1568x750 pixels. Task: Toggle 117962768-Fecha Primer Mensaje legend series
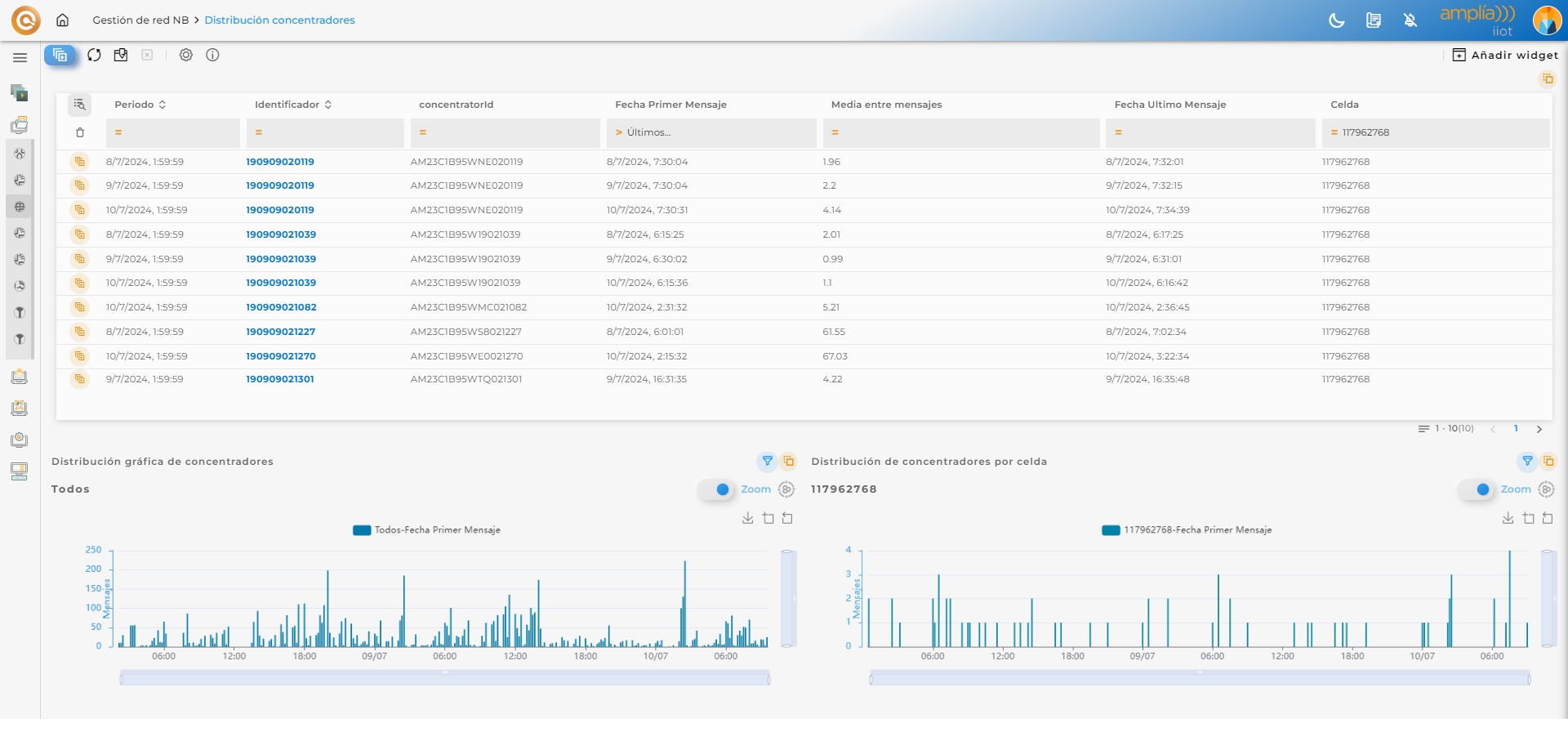[1187, 530]
